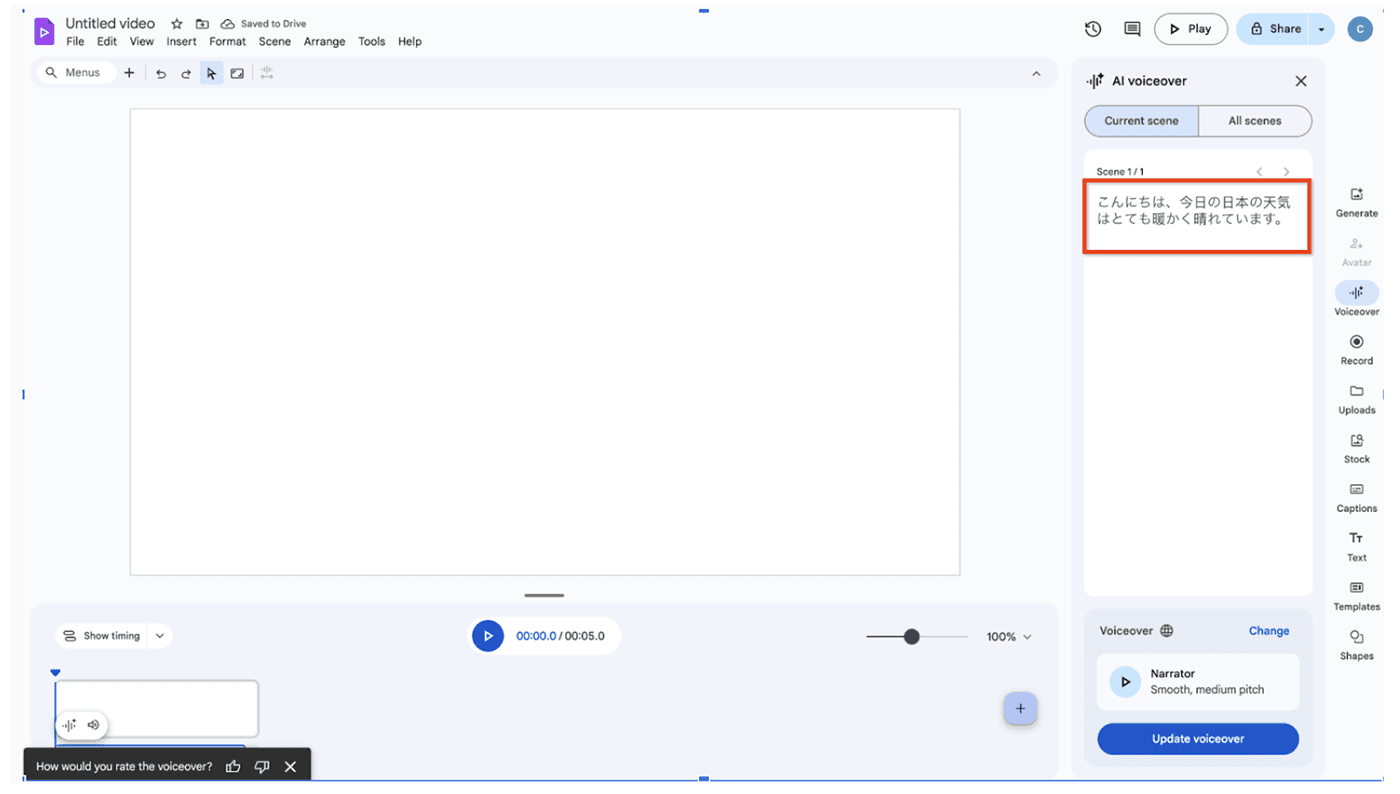
Task: Open the Arrange menu
Action: tap(324, 42)
